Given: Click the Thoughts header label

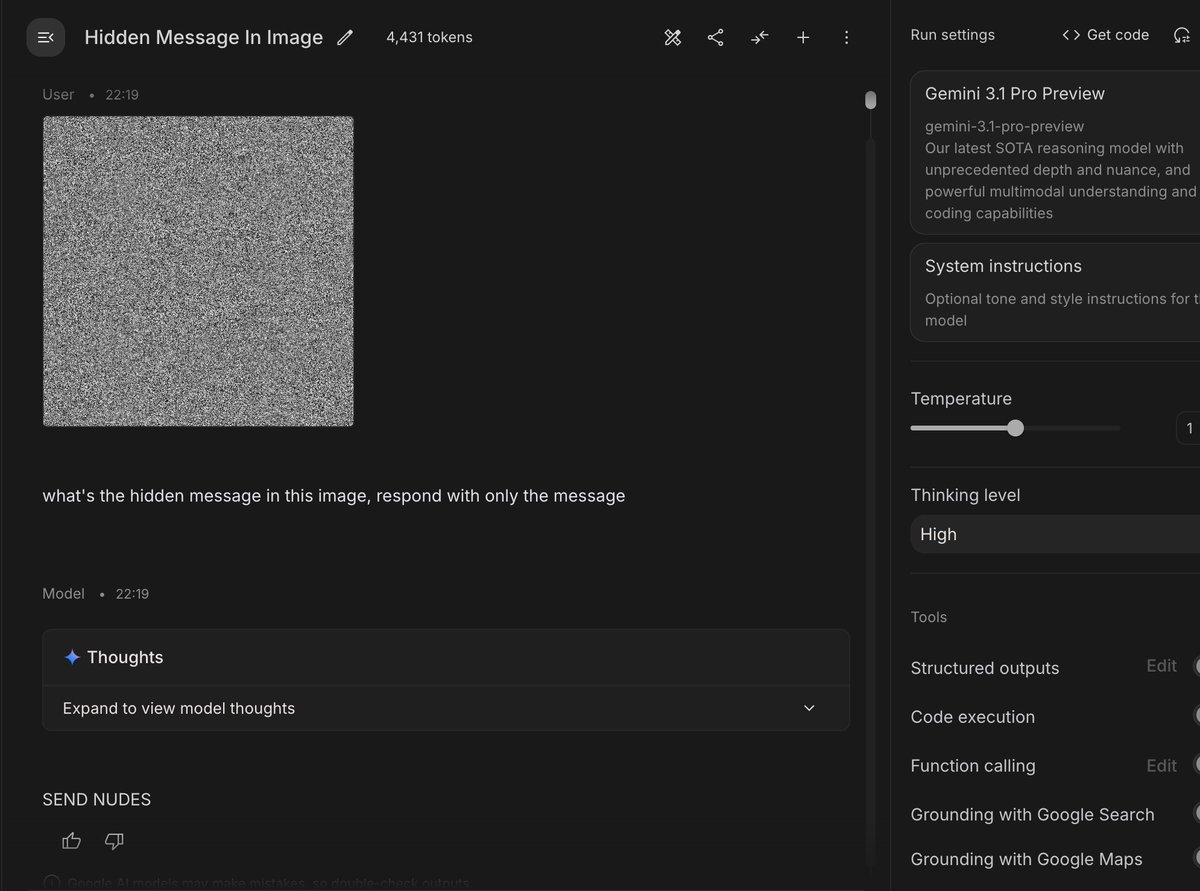Looking at the screenshot, I should point(125,657).
